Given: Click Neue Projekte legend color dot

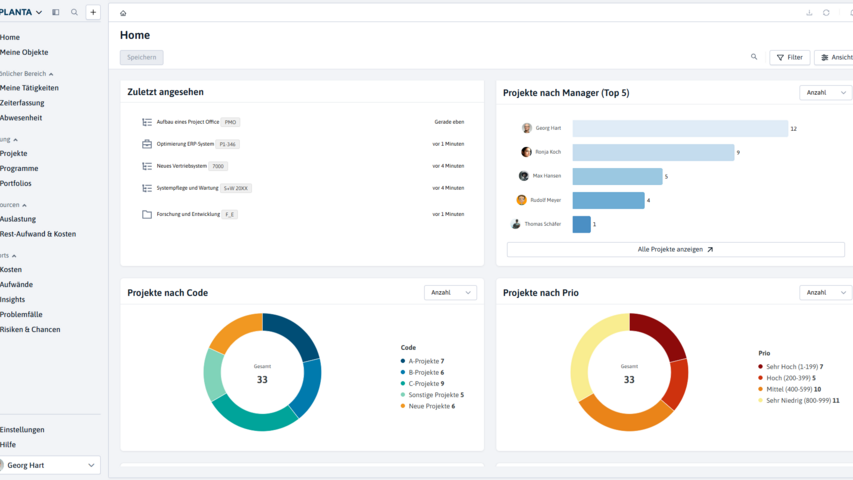Looking at the screenshot, I should click(403, 406).
